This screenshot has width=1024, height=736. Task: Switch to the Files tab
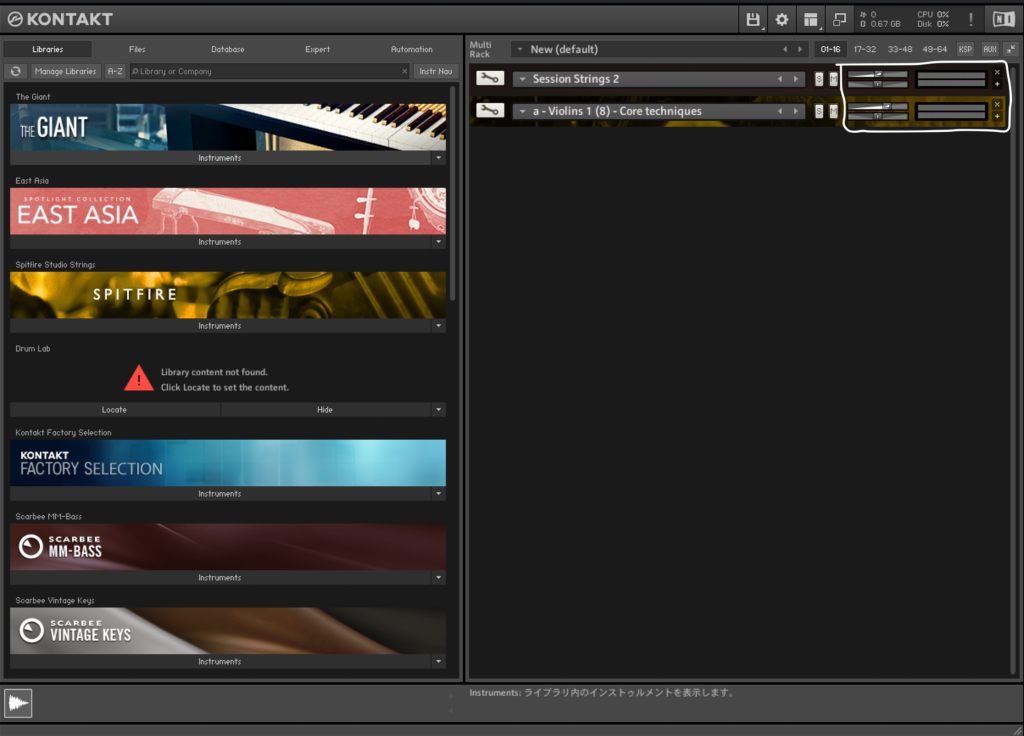coord(137,49)
